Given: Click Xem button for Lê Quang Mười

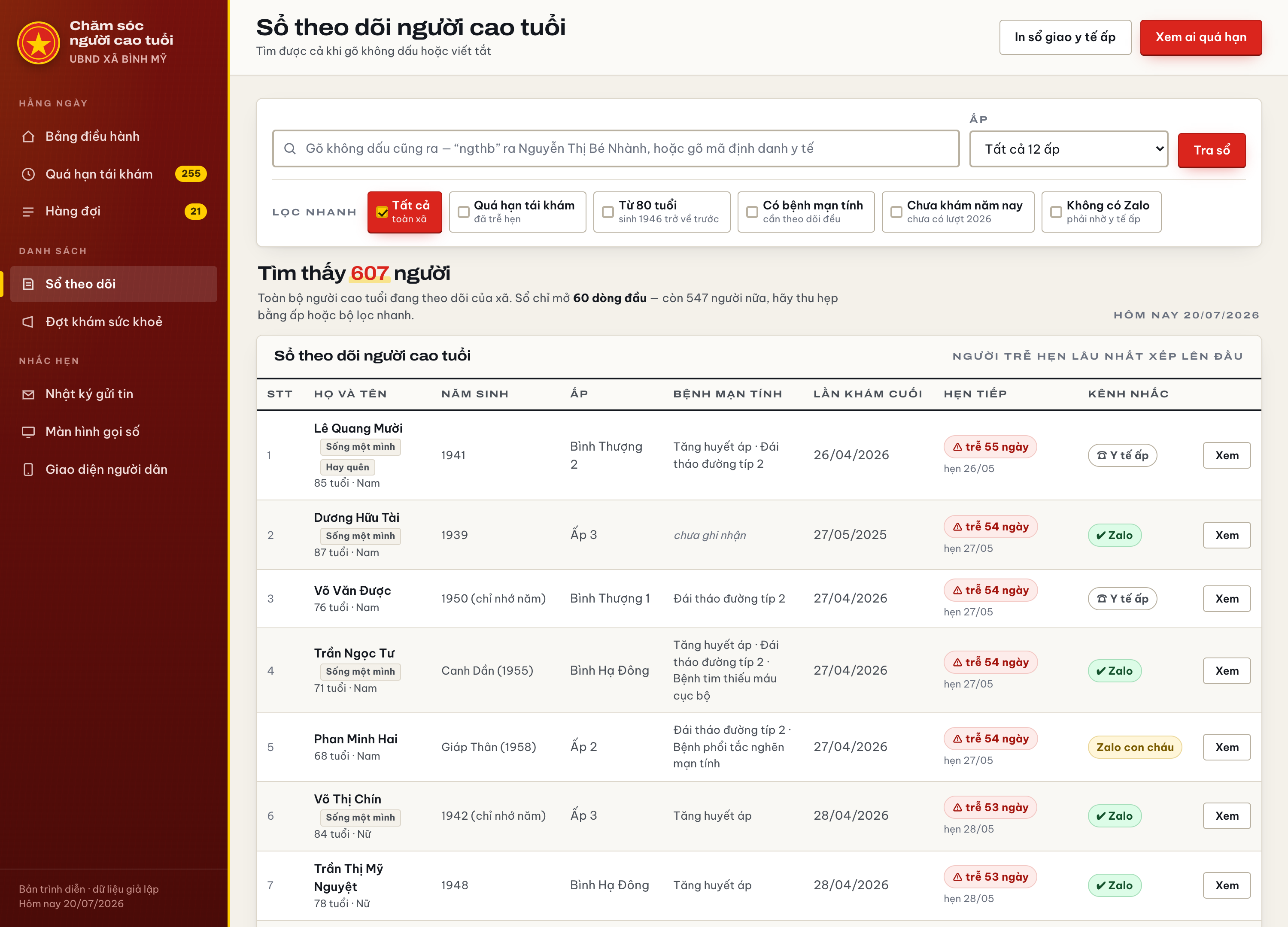Looking at the screenshot, I should (x=1226, y=455).
